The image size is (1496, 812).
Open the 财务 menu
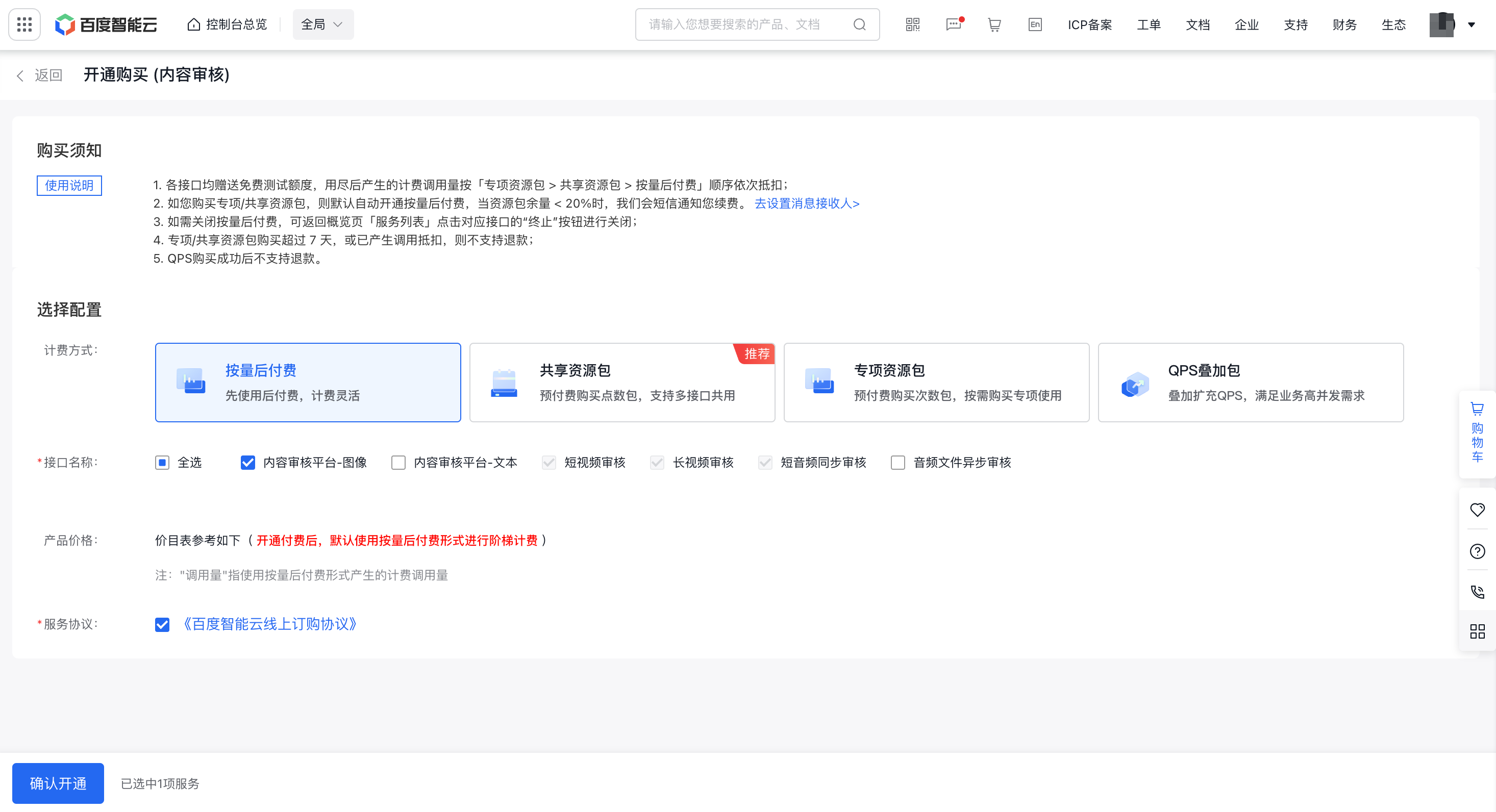(1344, 24)
